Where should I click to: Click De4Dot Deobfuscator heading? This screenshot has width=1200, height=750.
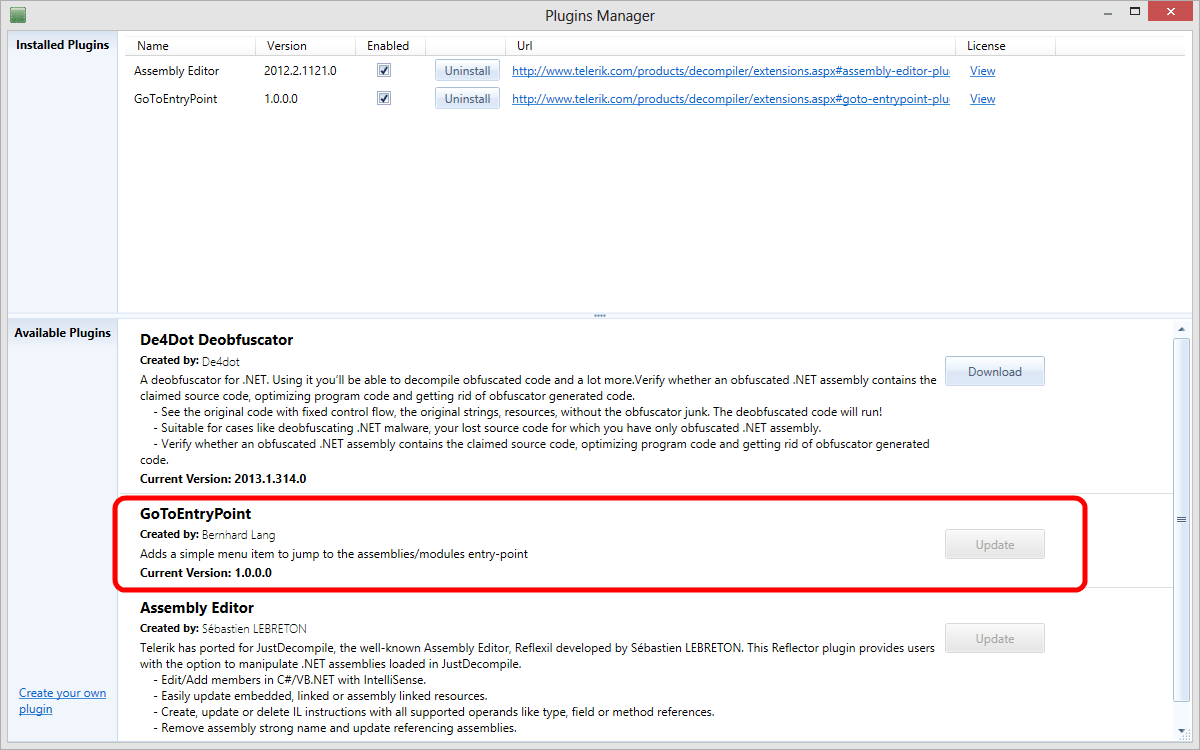click(217, 340)
